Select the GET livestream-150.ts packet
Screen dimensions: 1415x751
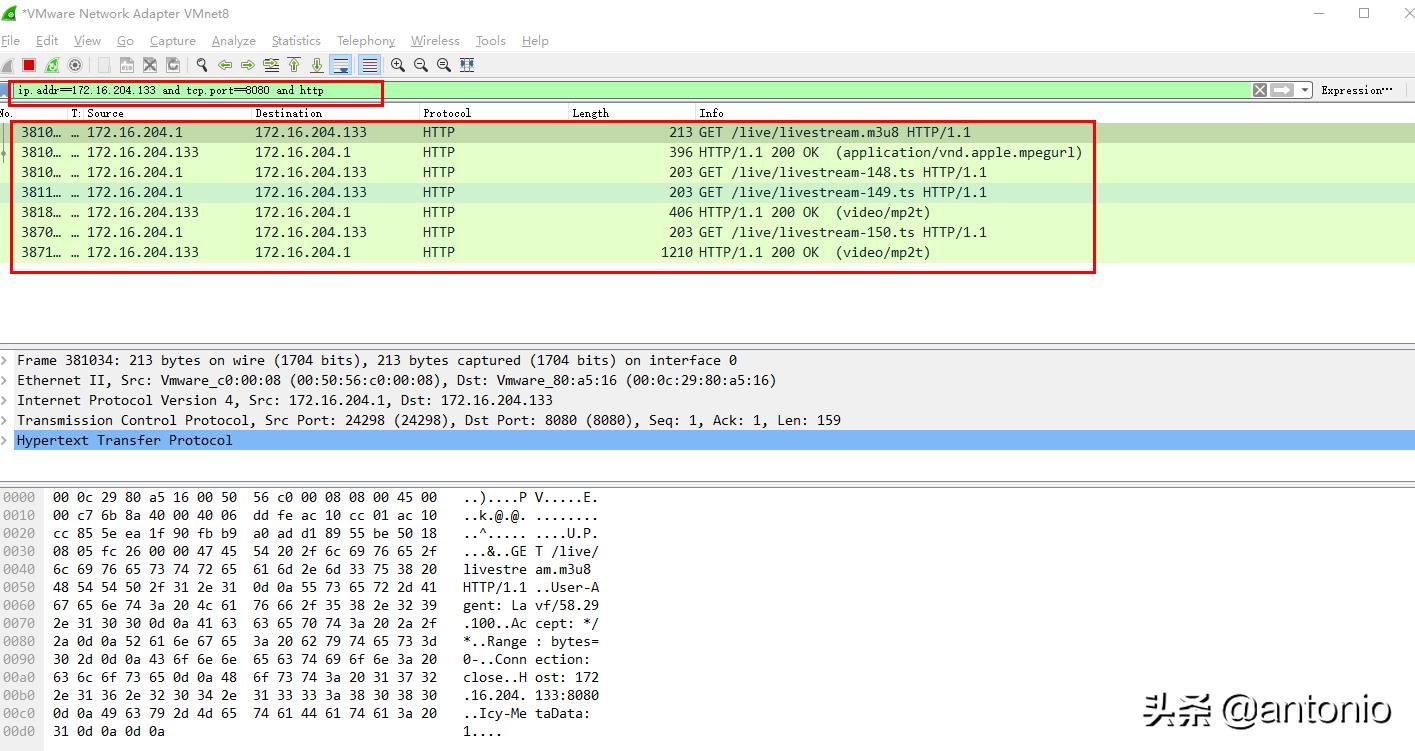click(707, 232)
